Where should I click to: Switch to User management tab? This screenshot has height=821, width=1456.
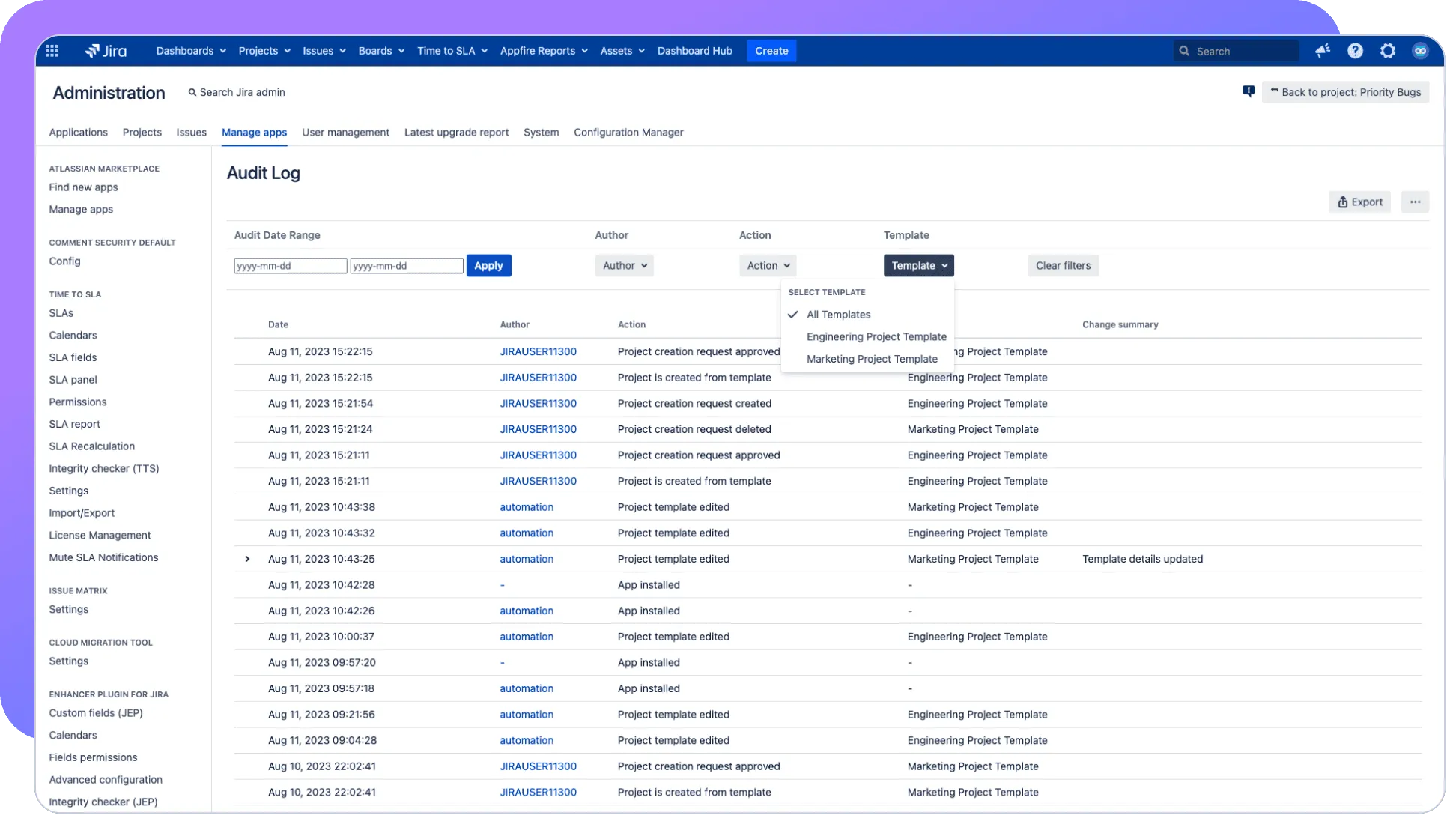tap(345, 133)
